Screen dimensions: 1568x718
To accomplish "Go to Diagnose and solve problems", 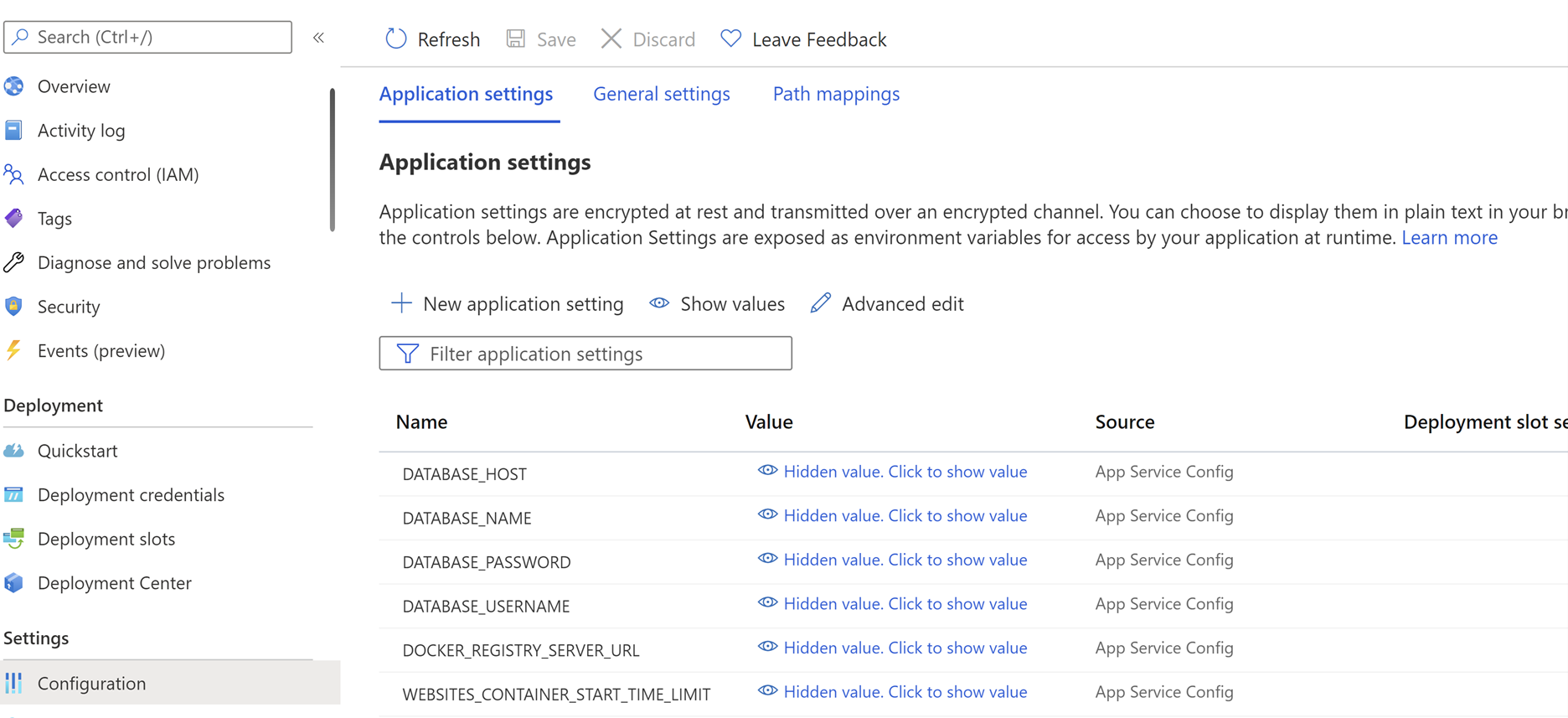I will (154, 262).
